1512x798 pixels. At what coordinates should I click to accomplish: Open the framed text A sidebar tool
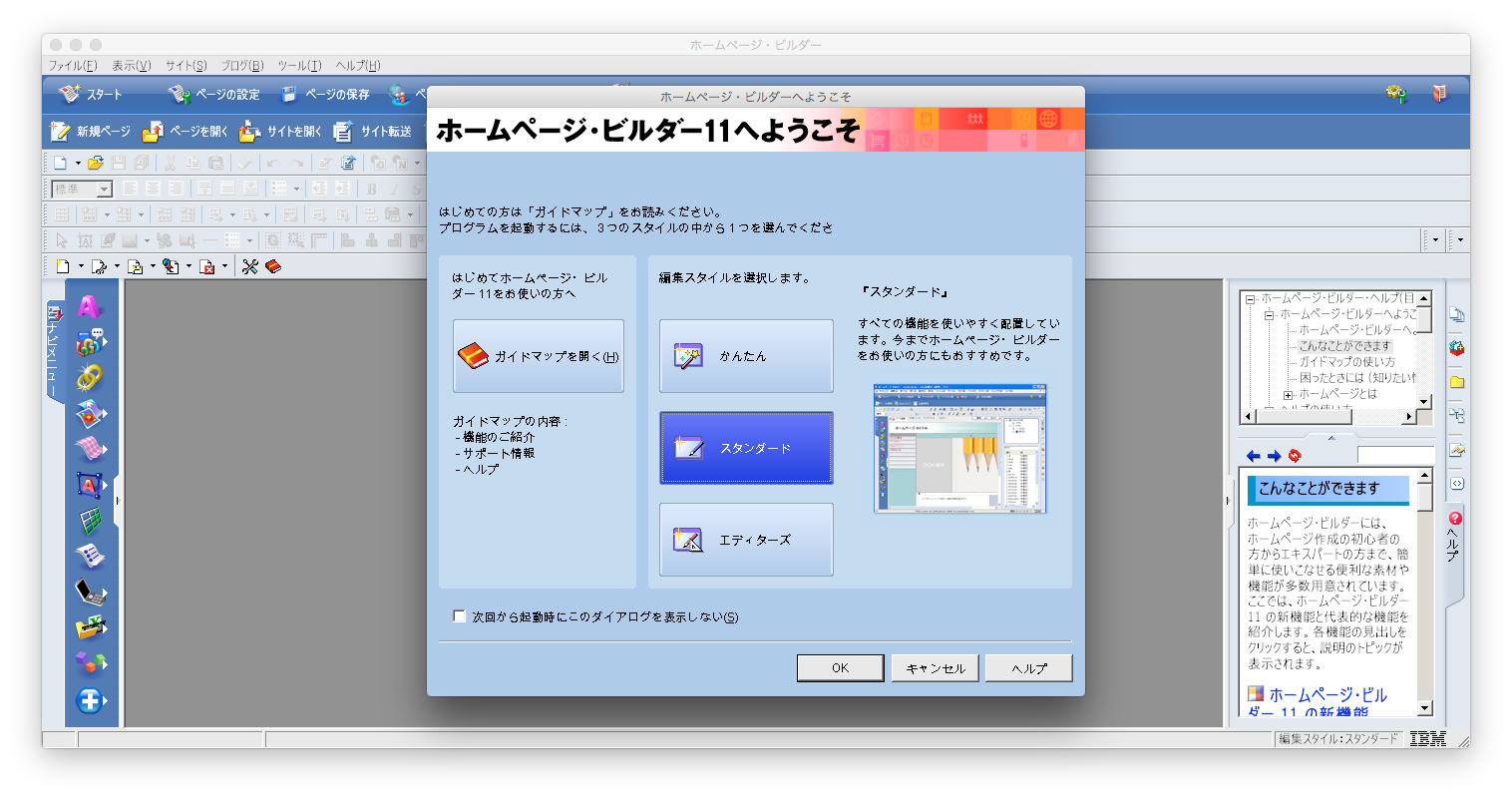(90, 485)
